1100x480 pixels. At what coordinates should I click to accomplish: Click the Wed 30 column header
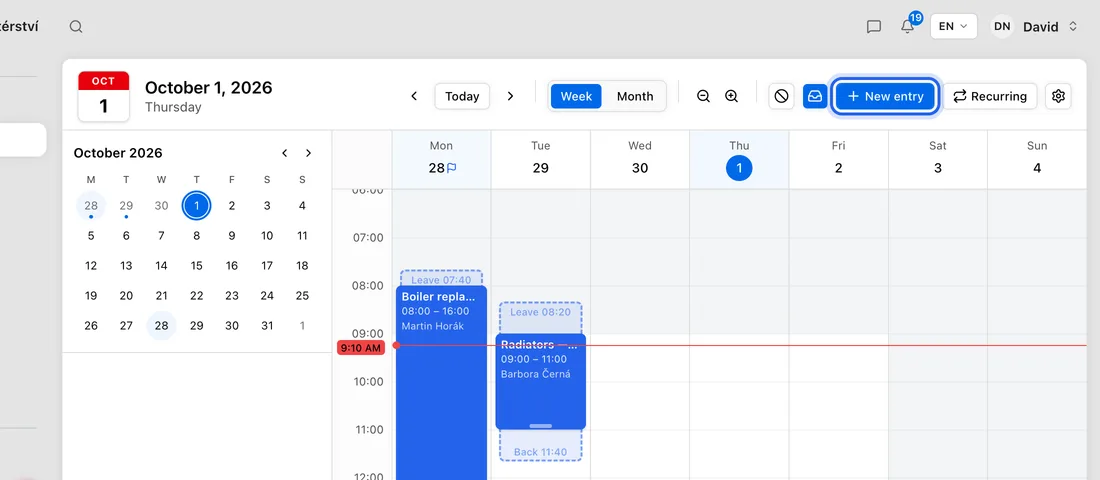(640, 159)
